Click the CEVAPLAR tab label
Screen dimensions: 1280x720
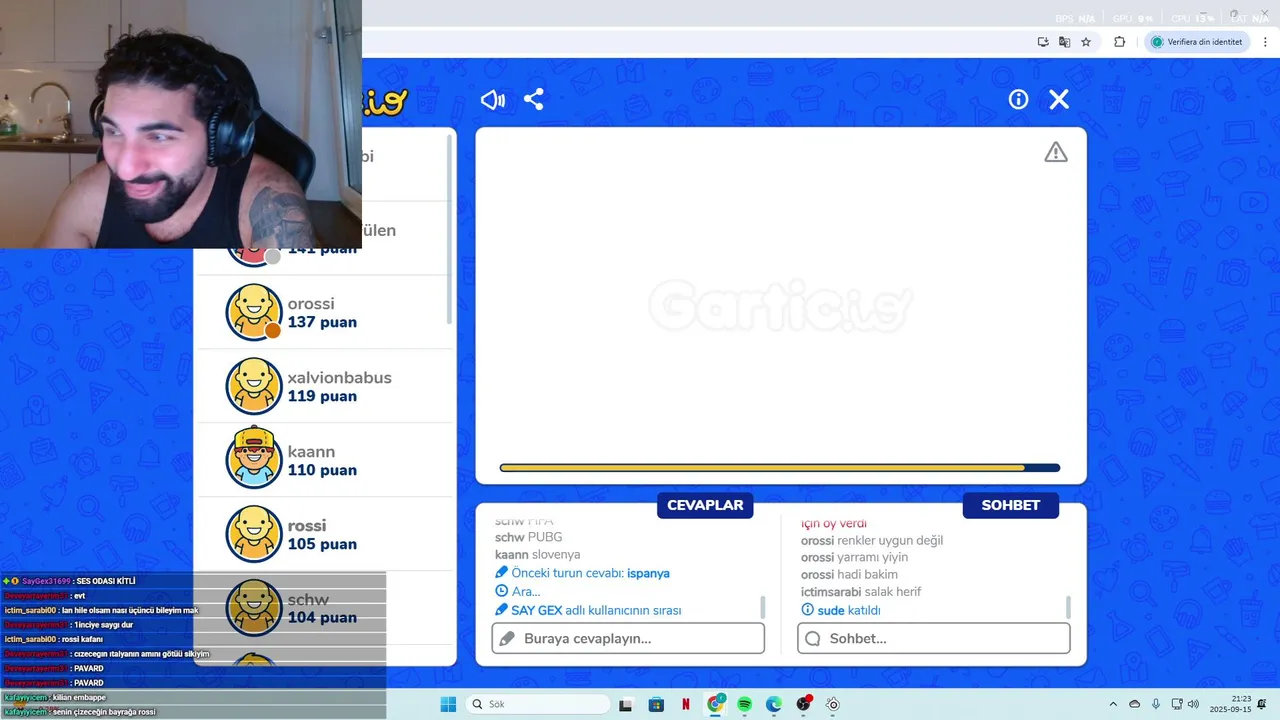pyautogui.click(x=705, y=505)
